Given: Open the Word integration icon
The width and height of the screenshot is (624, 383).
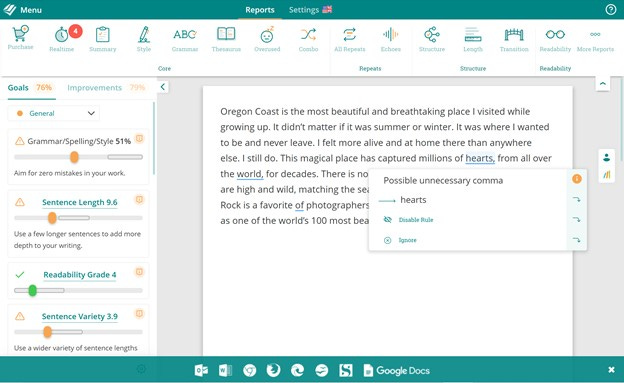Looking at the screenshot, I should click(x=225, y=370).
